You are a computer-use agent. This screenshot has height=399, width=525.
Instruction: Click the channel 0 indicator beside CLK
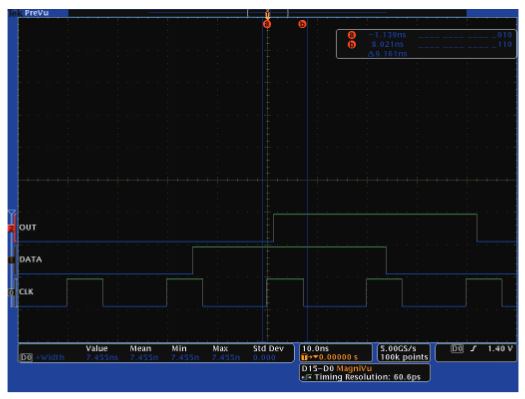(x=11, y=293)
